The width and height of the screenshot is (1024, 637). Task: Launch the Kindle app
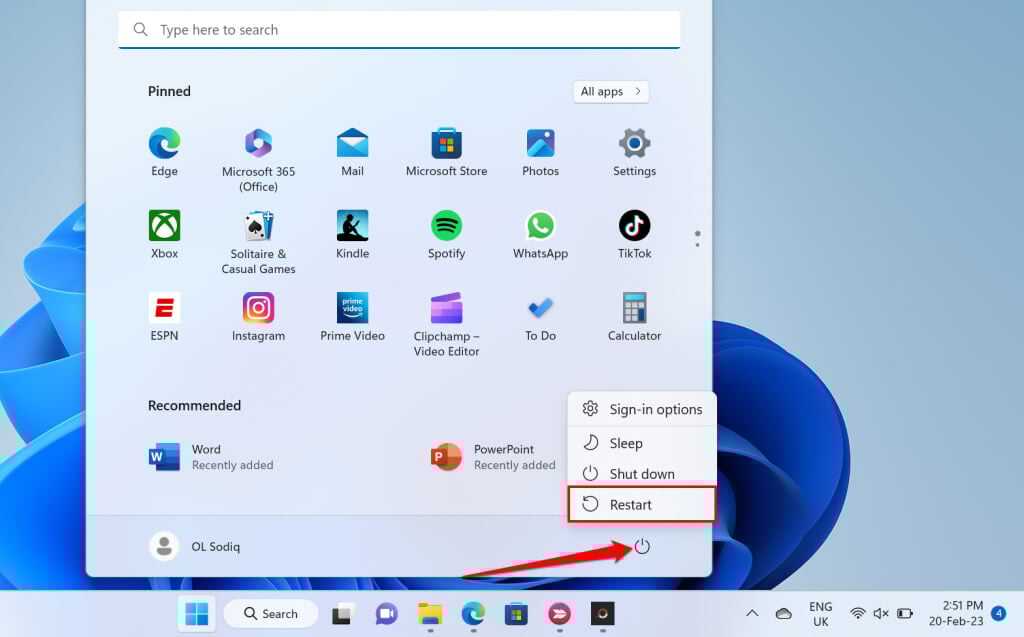coord(352,235)
